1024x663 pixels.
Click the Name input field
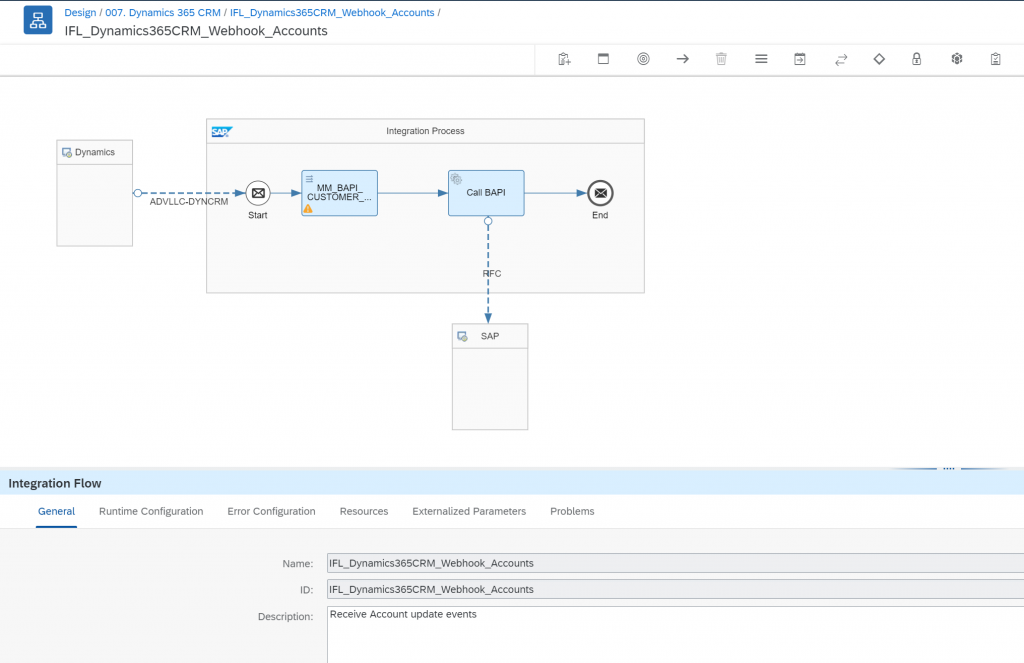pyautogui.click(x=675, y=563)
